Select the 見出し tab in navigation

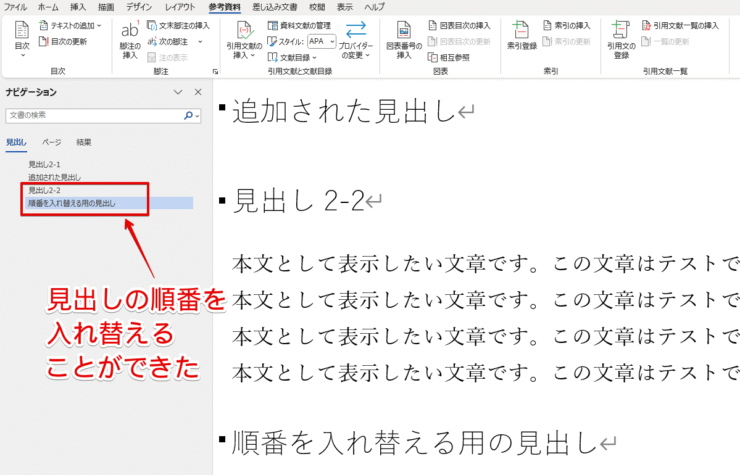pyautogui.click(x=16, y=142)
